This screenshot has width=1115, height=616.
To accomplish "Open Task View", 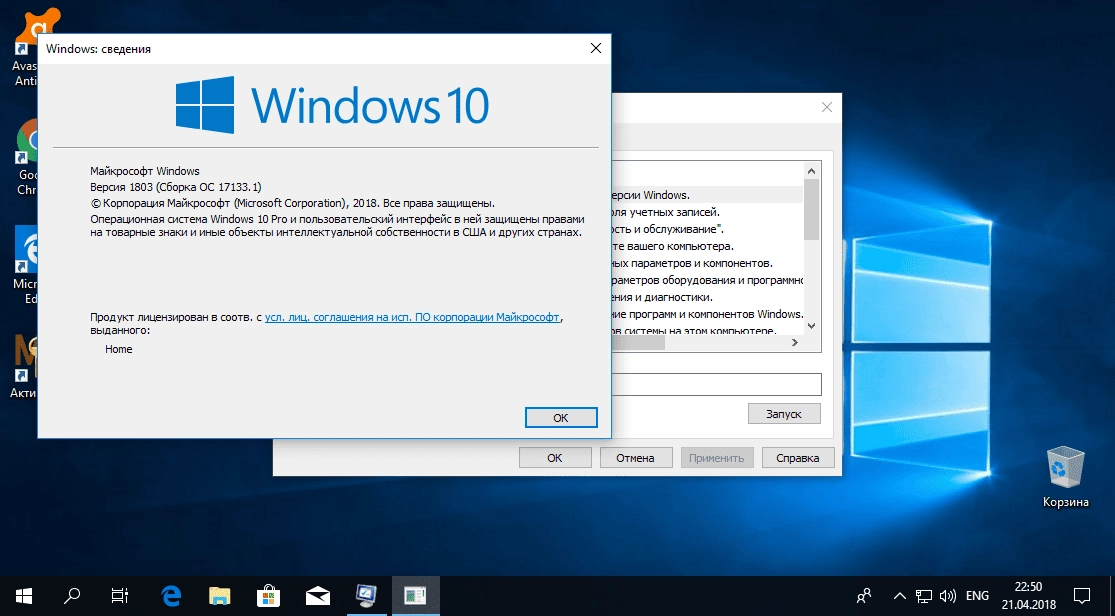I will 120,596.
